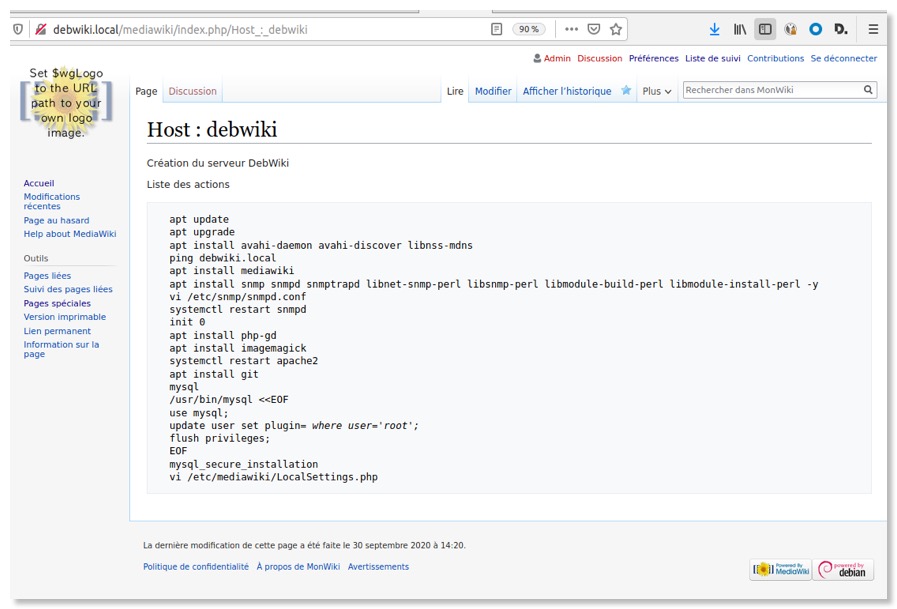The image size is (897, 609).
Task: Click the wiki search magnifier icon
Action: pyautogui.click(x=868, y=90)
